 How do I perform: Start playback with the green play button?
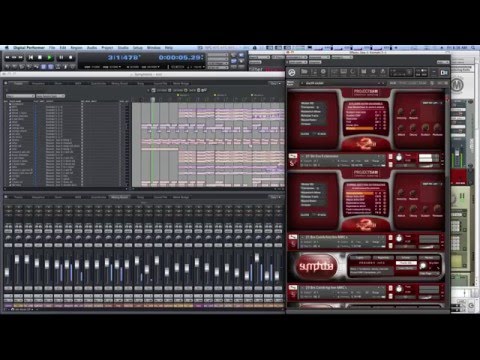point(50,58)
